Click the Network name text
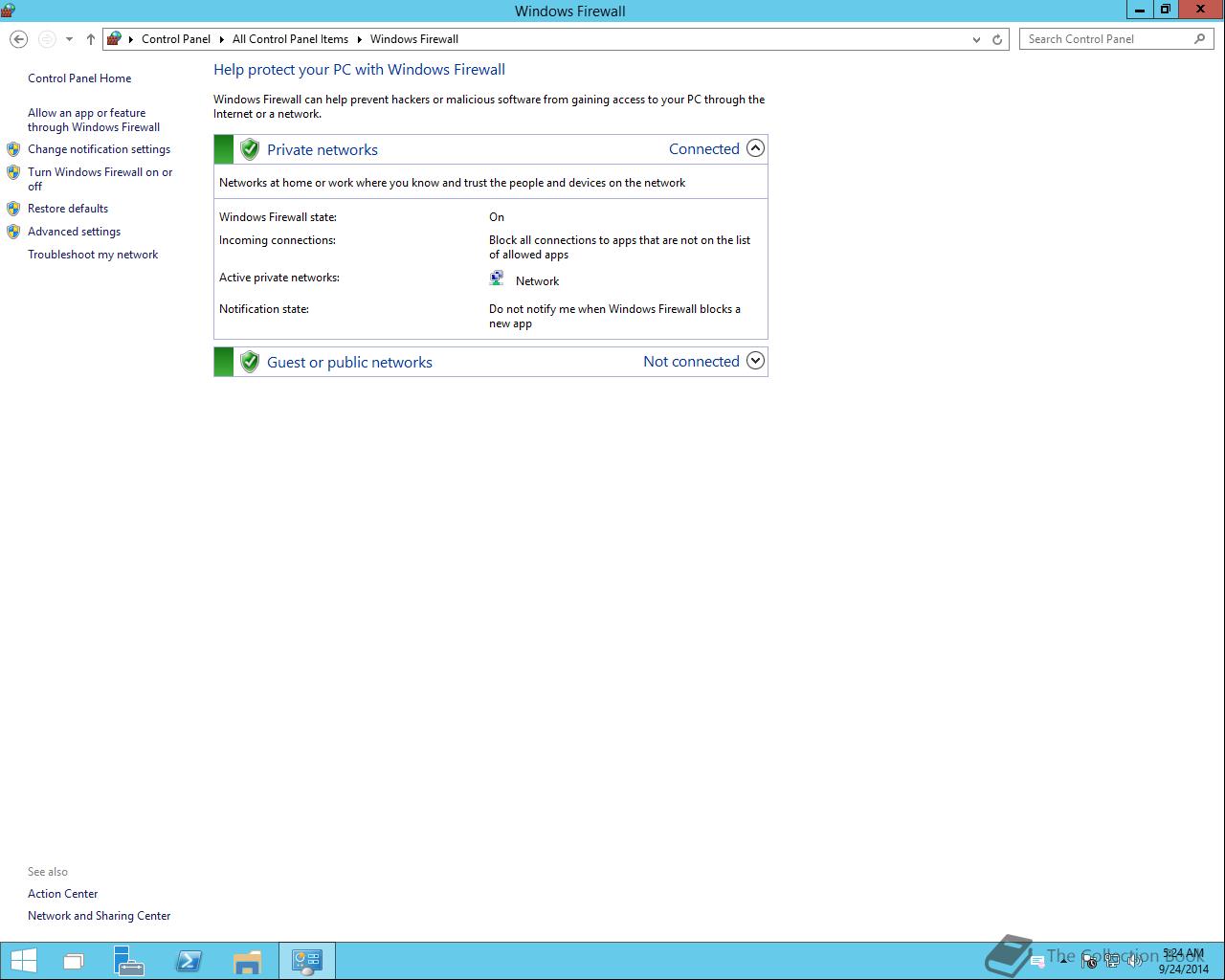 [537, 281]
